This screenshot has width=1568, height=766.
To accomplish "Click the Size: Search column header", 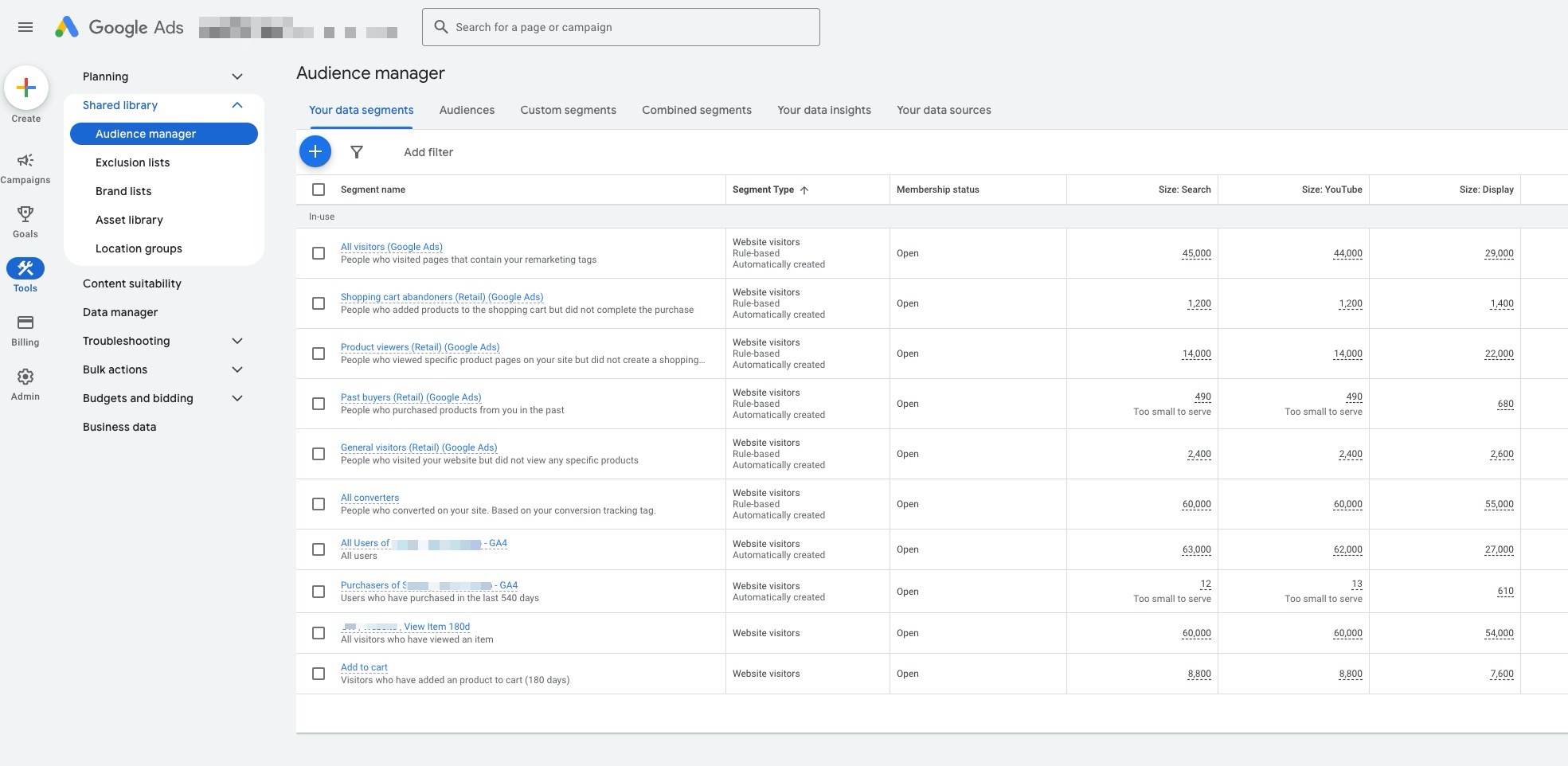I will coord(1184,190).
